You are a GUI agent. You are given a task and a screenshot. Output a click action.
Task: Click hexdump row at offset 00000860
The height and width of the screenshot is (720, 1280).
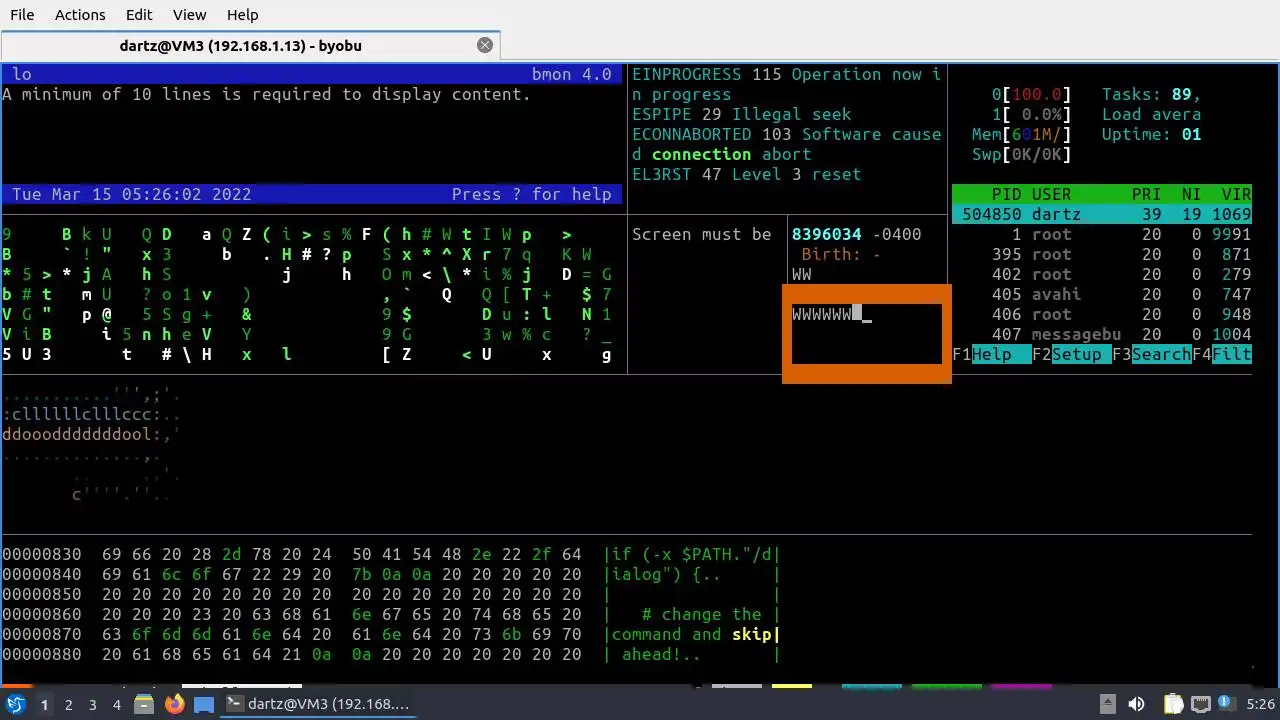391,614
